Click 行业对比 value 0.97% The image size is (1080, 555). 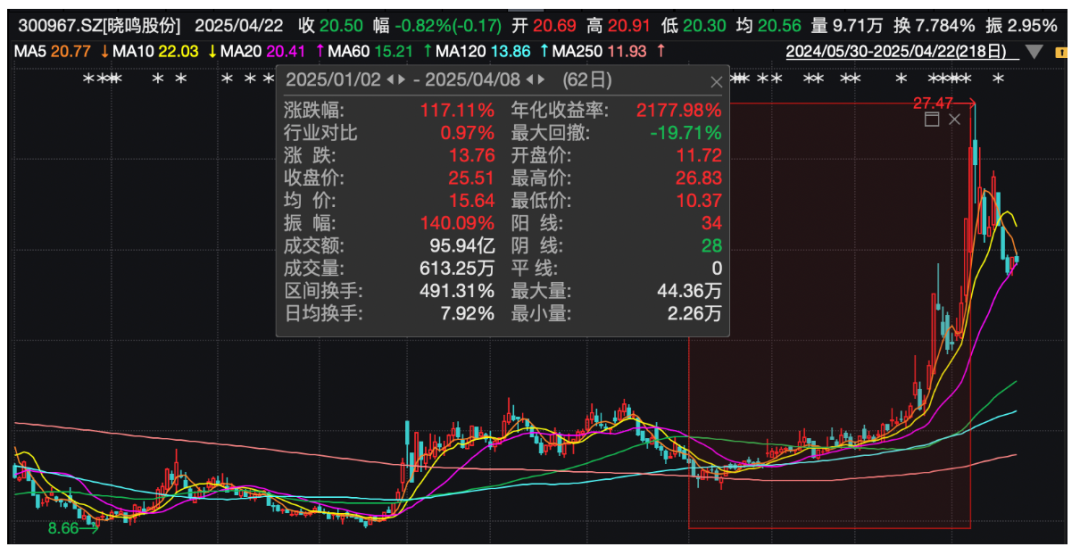[x=468, y=133]
